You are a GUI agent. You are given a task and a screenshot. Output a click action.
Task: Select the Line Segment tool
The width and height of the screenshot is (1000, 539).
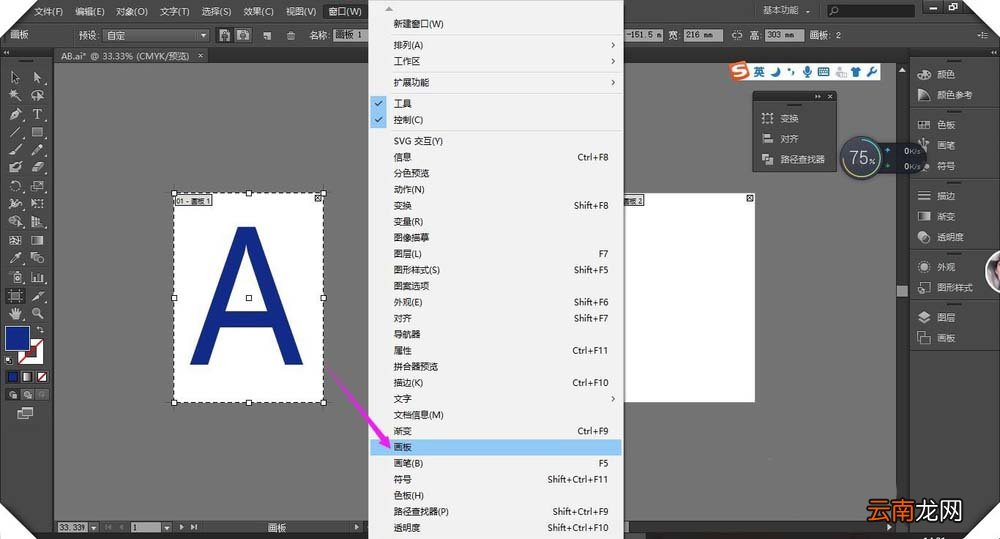(15, 132)
